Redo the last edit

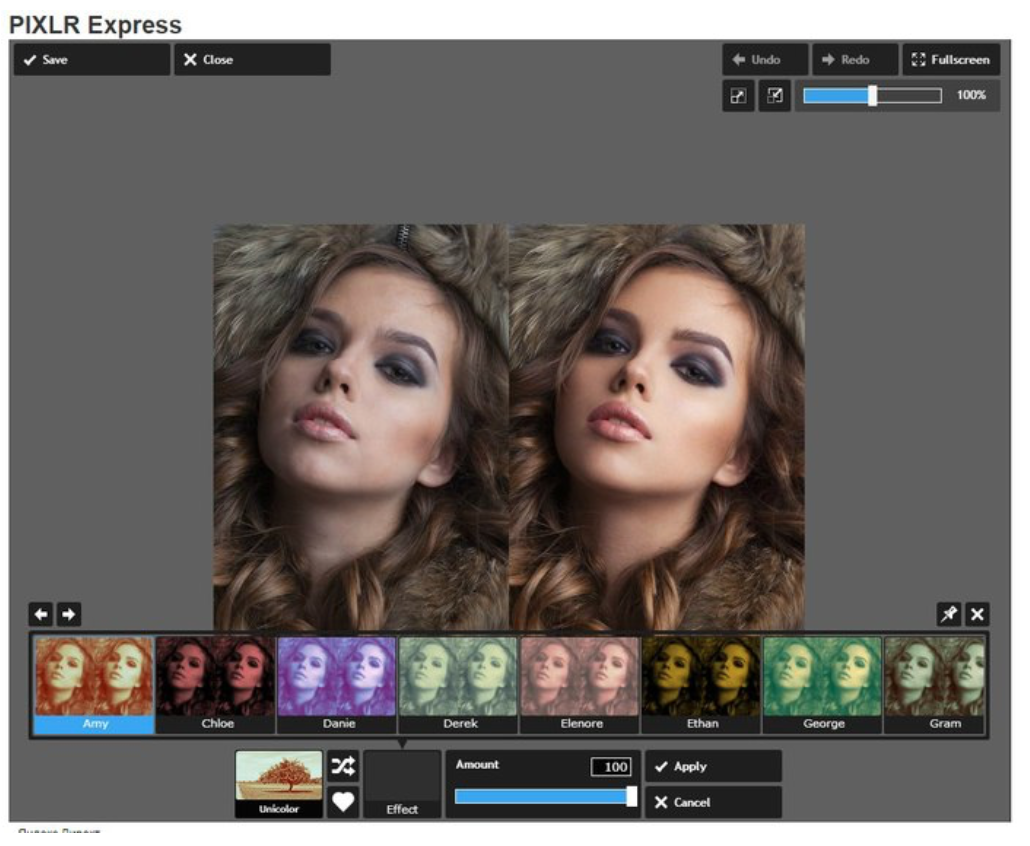[854, 60]
